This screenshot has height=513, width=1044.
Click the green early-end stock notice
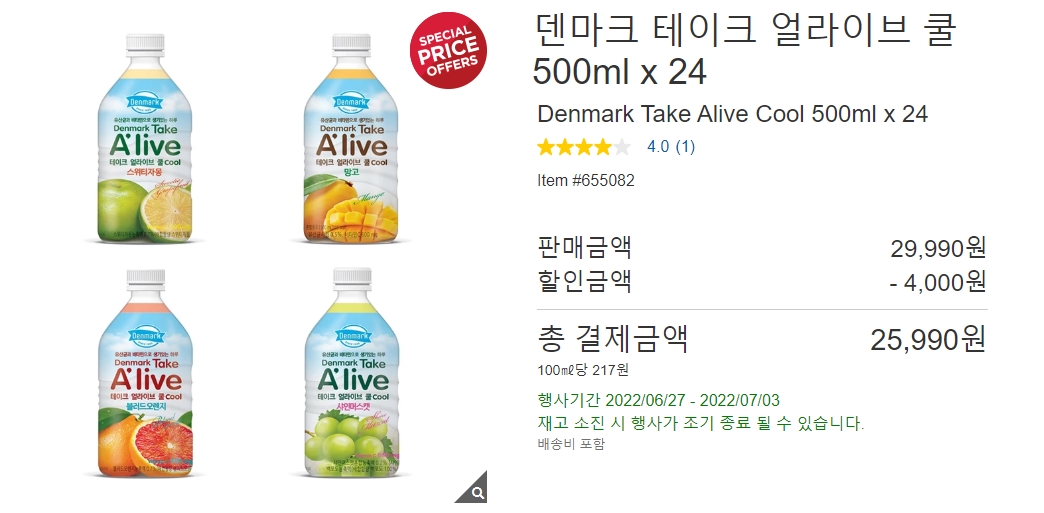tap(700, 423)
